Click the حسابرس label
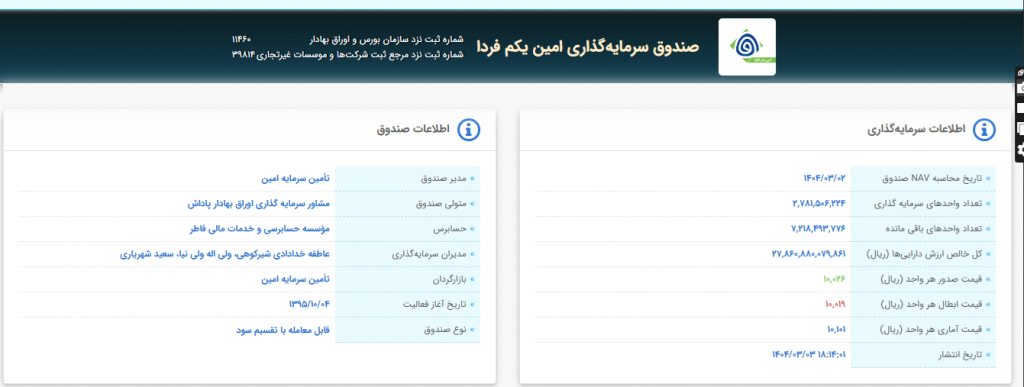 (451, 229)
